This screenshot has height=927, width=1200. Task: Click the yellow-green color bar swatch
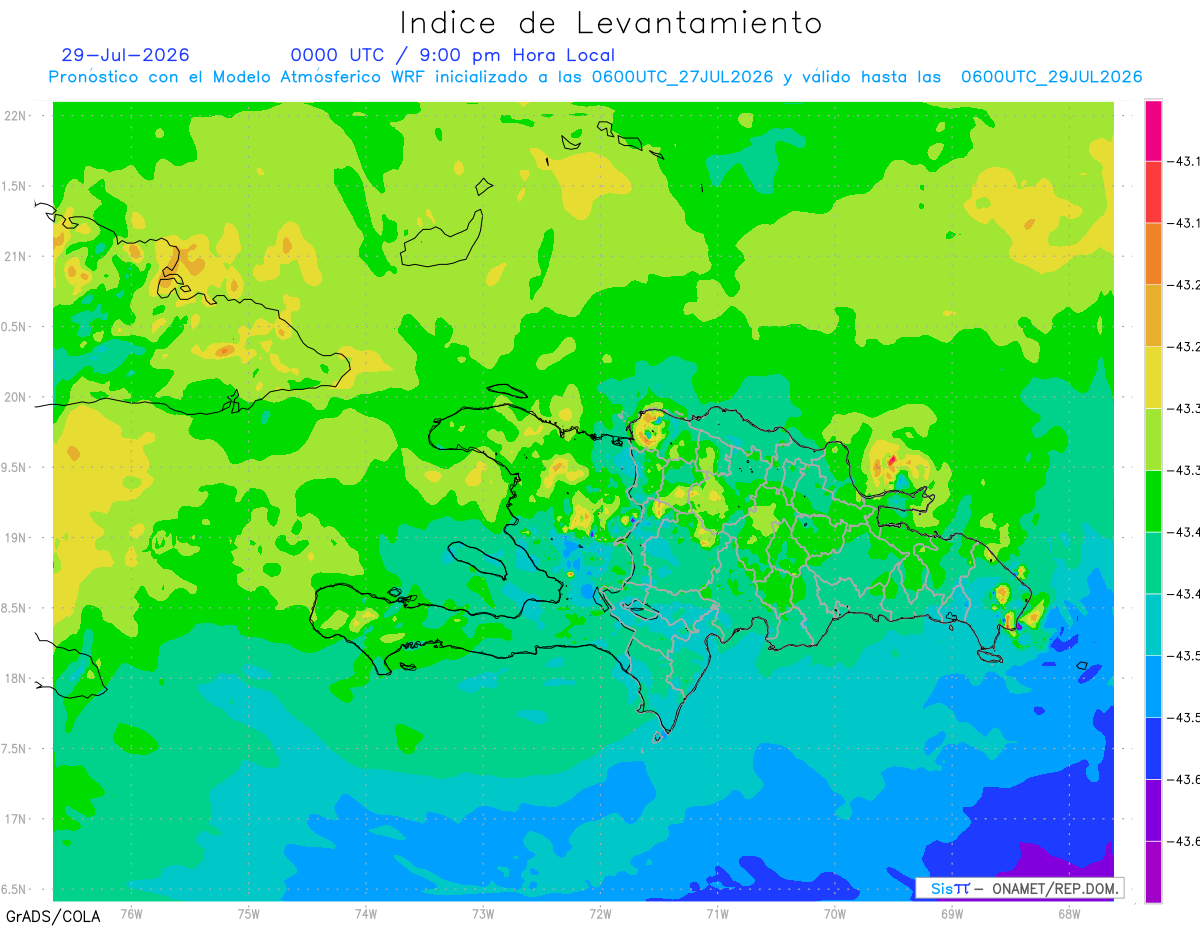[1153, 440]
